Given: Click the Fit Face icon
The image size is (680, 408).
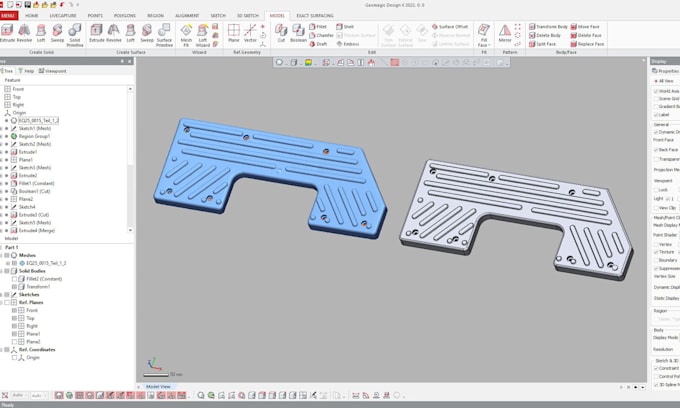Looking at the screenshot, I should [x=484, y=30].
